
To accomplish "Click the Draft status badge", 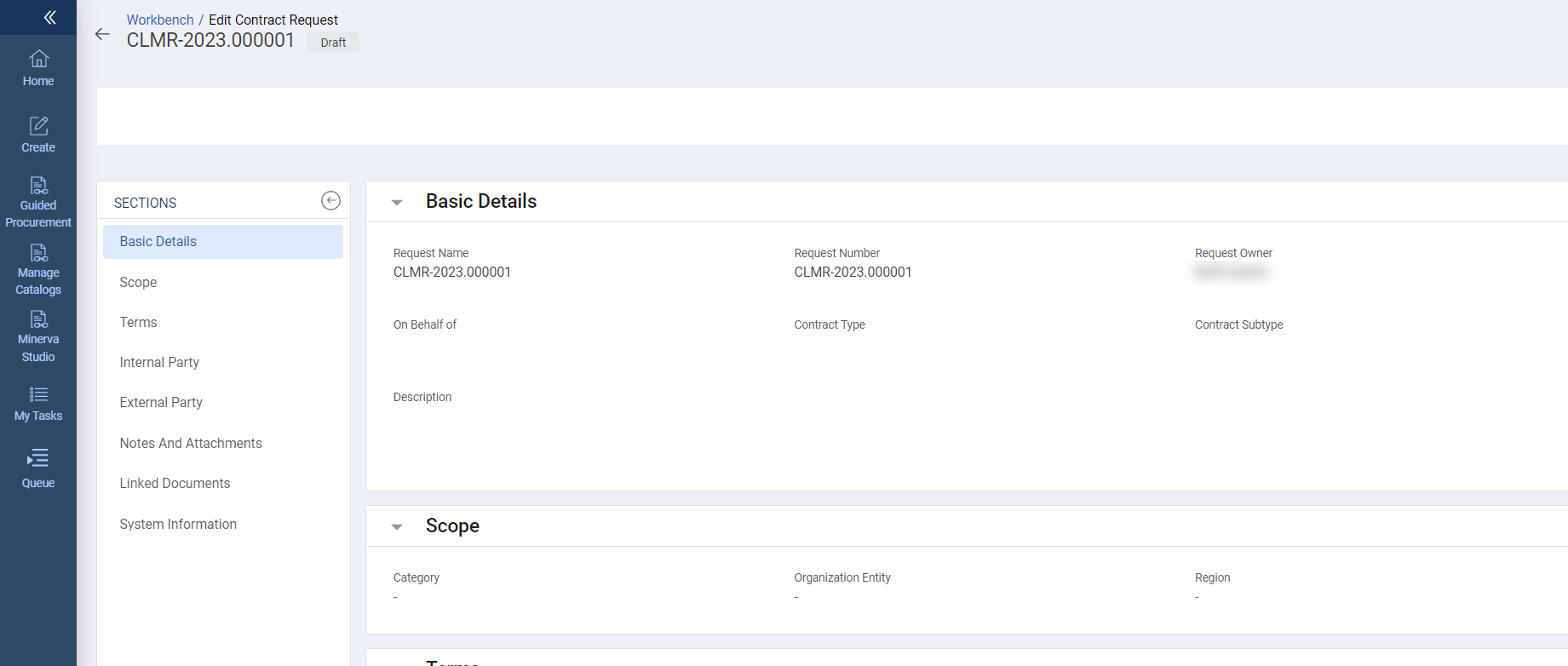I will 333,43.
